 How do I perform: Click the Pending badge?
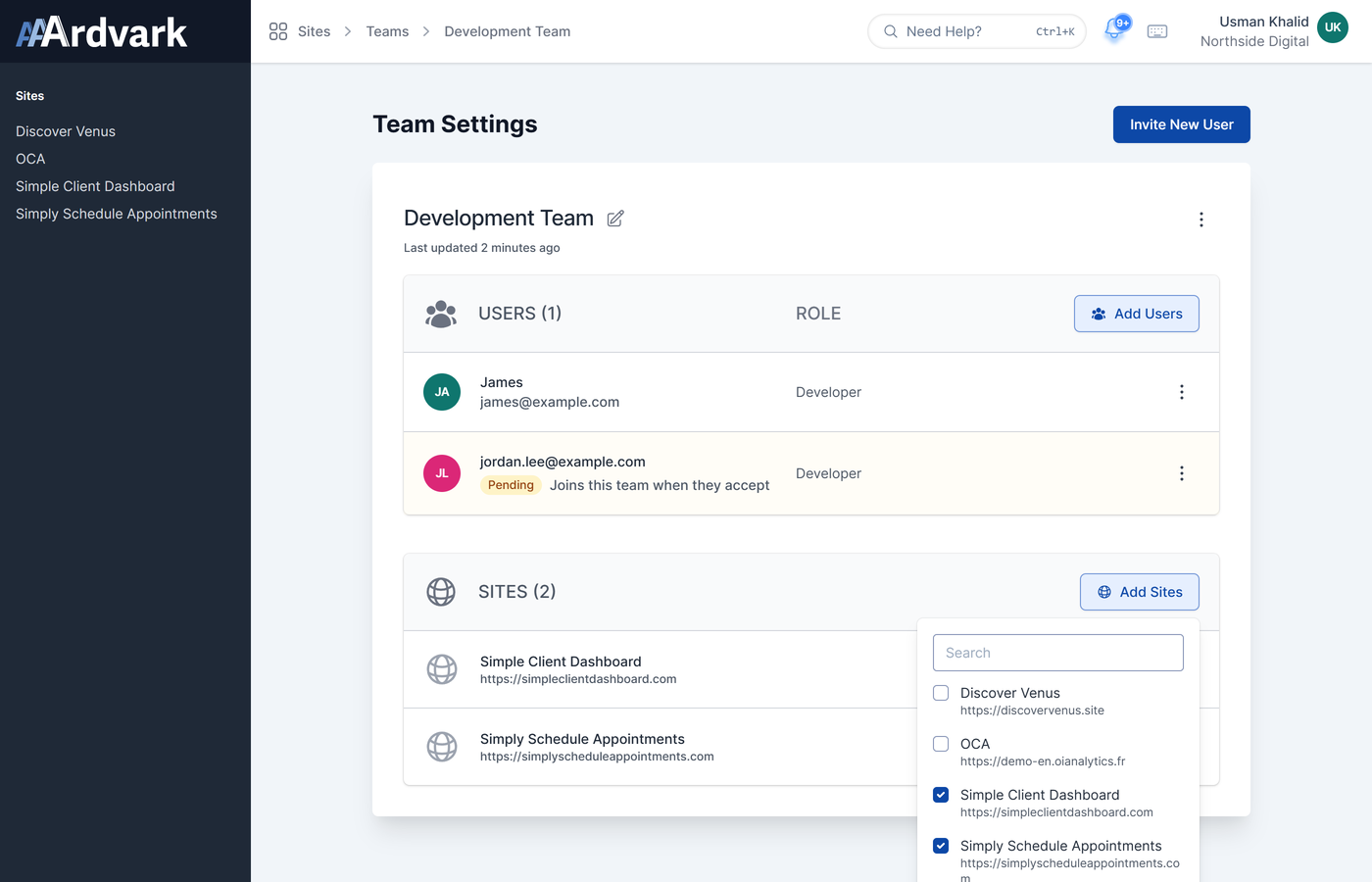511,485
